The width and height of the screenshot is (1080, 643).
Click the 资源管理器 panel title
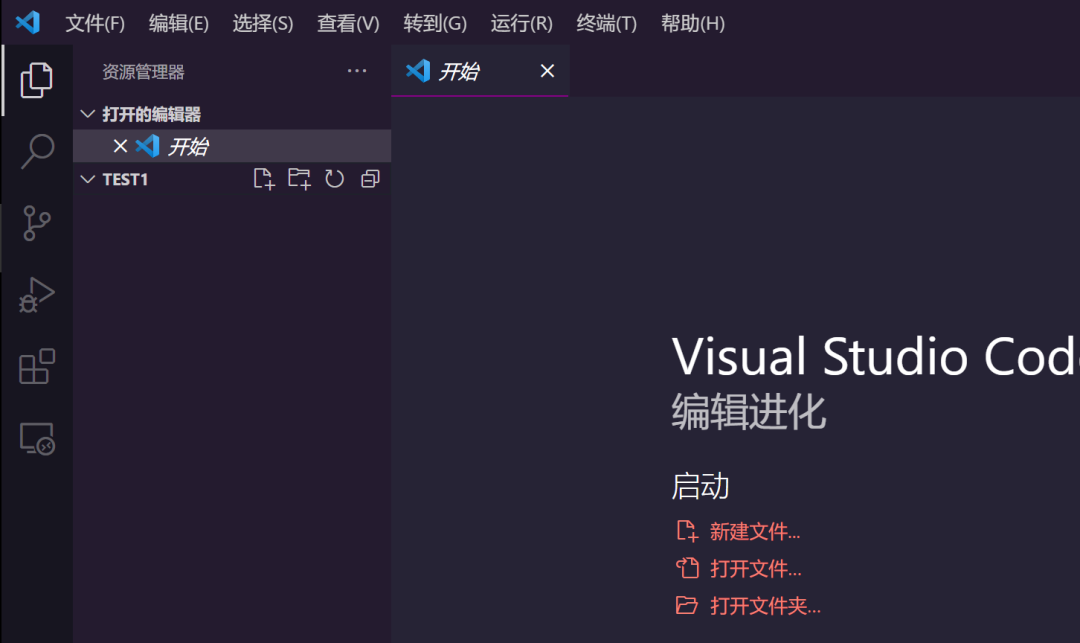click(x=143, y=72)
